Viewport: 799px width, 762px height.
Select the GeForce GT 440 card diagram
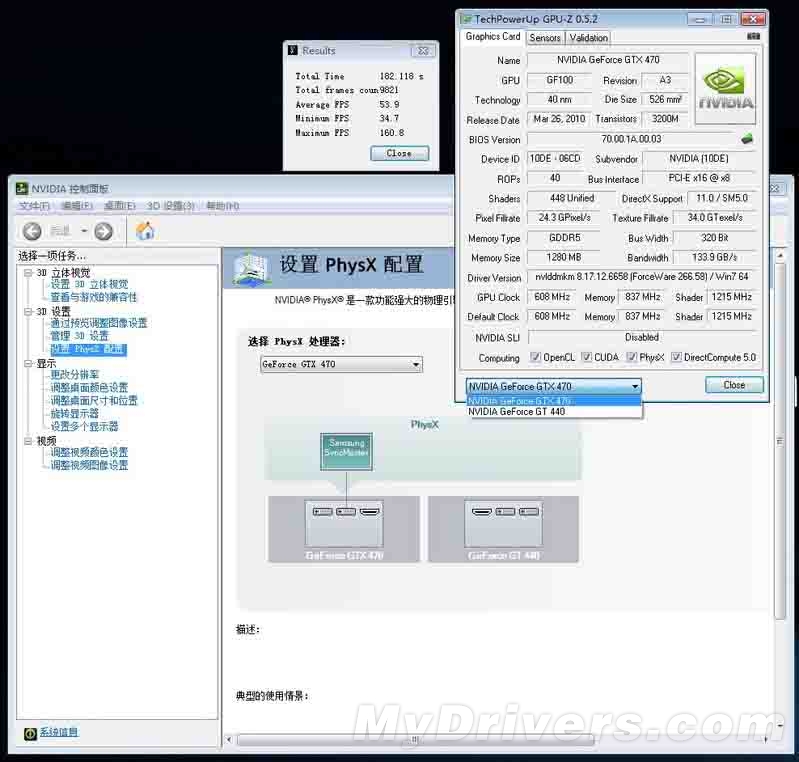point(503,529)
